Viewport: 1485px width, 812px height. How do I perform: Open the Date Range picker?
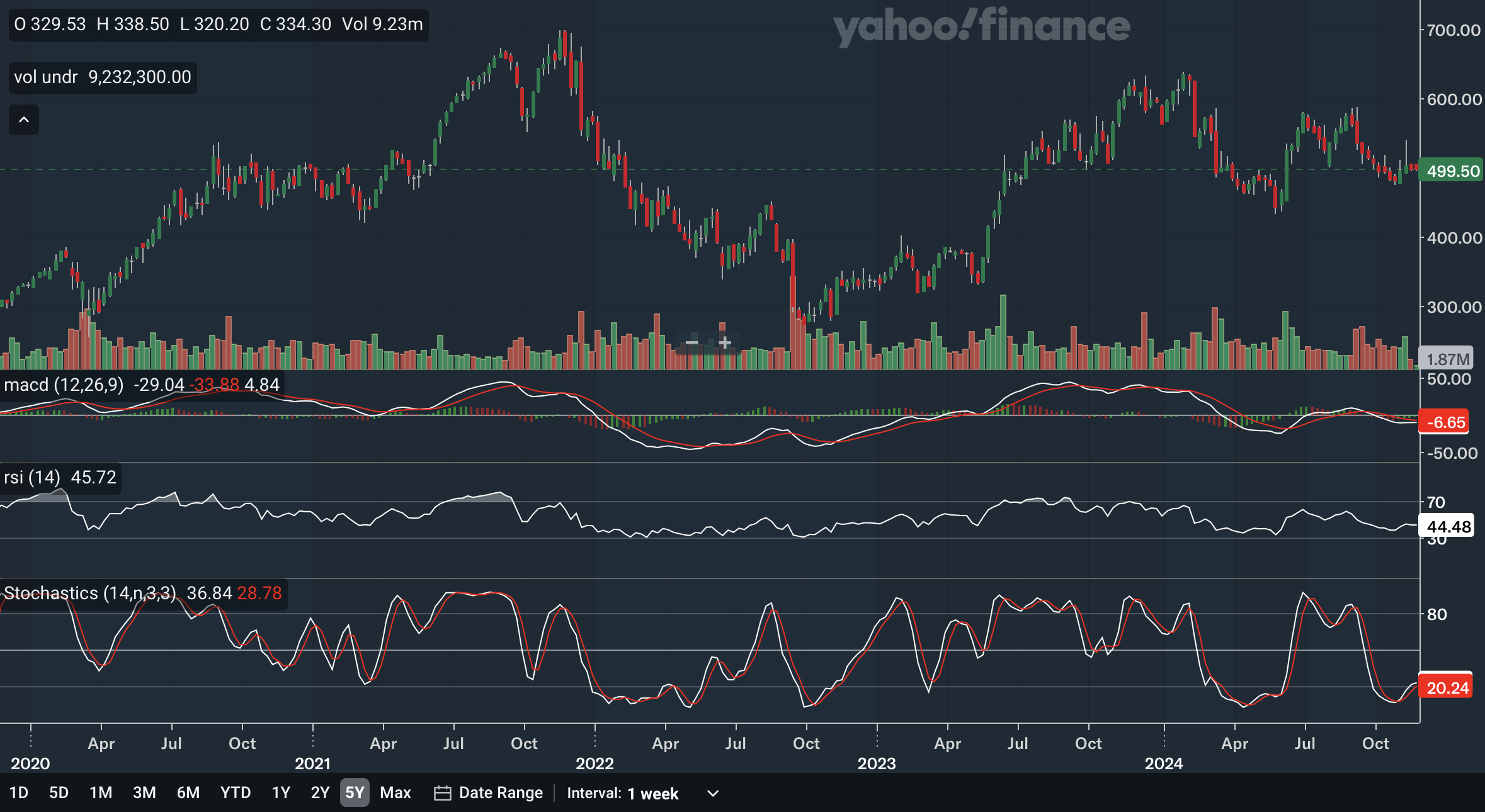pos(500,793)
